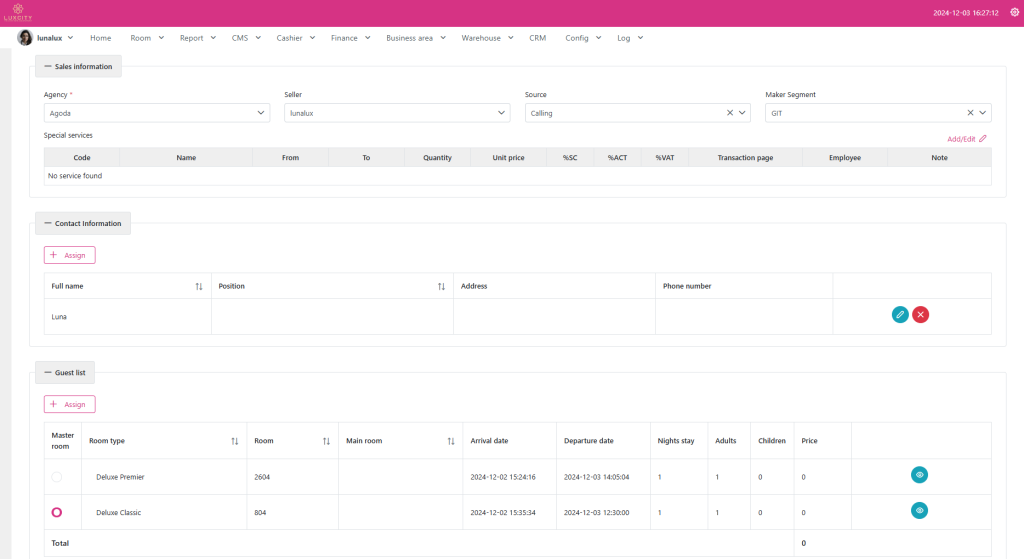Viewport: 1024px width, 559px height.
Task: Sort guest list by Room type column
Action: pos(234,441)
